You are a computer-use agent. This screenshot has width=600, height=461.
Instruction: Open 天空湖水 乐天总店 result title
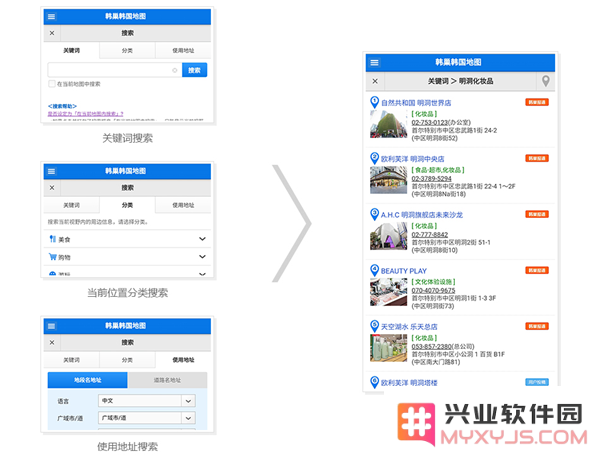tap(409, 327)
